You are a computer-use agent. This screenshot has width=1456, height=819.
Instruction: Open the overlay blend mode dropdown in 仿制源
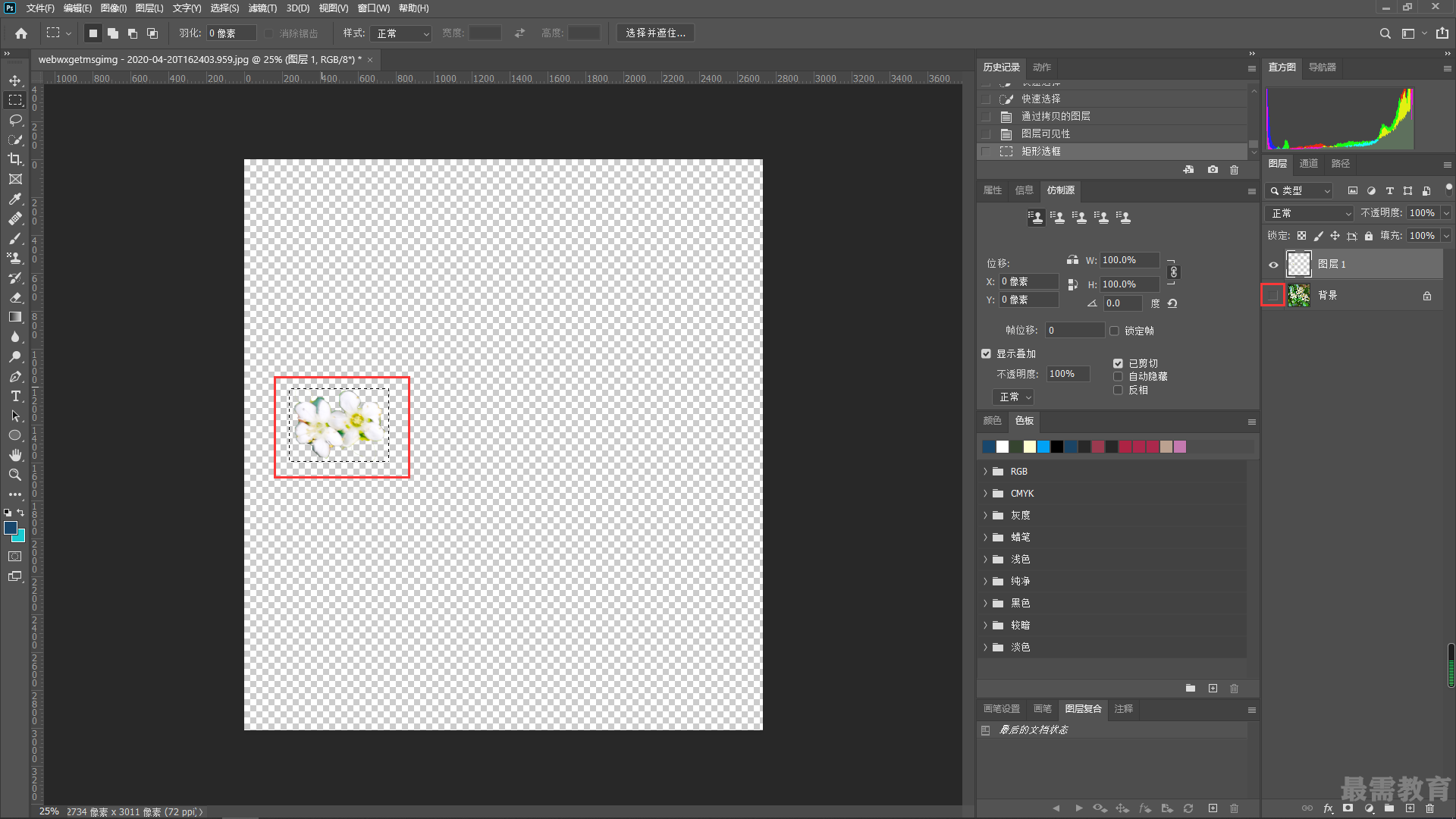pyautogui.click(x=1013, y=397)
